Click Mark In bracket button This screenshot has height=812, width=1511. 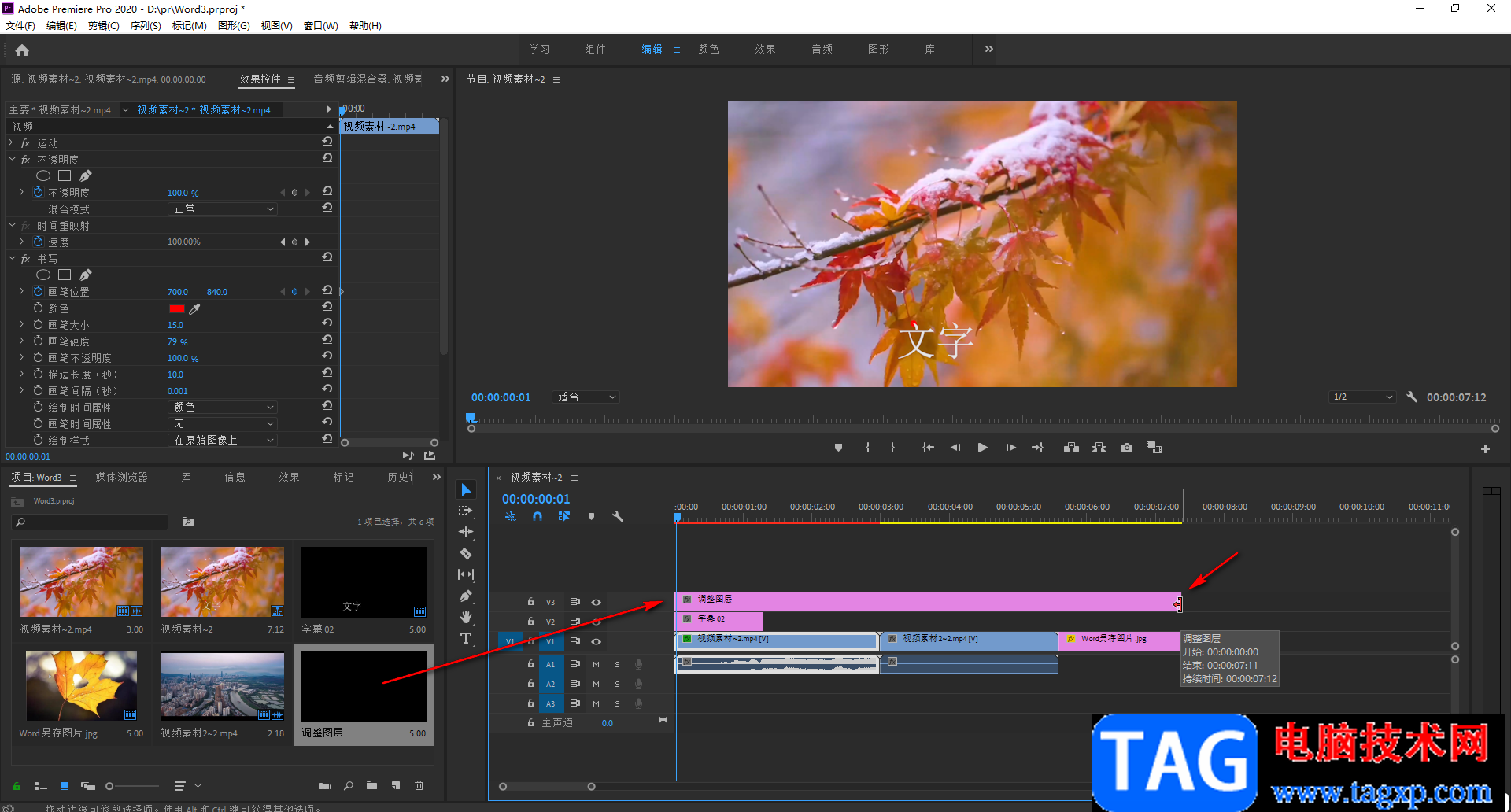point(867,448)
